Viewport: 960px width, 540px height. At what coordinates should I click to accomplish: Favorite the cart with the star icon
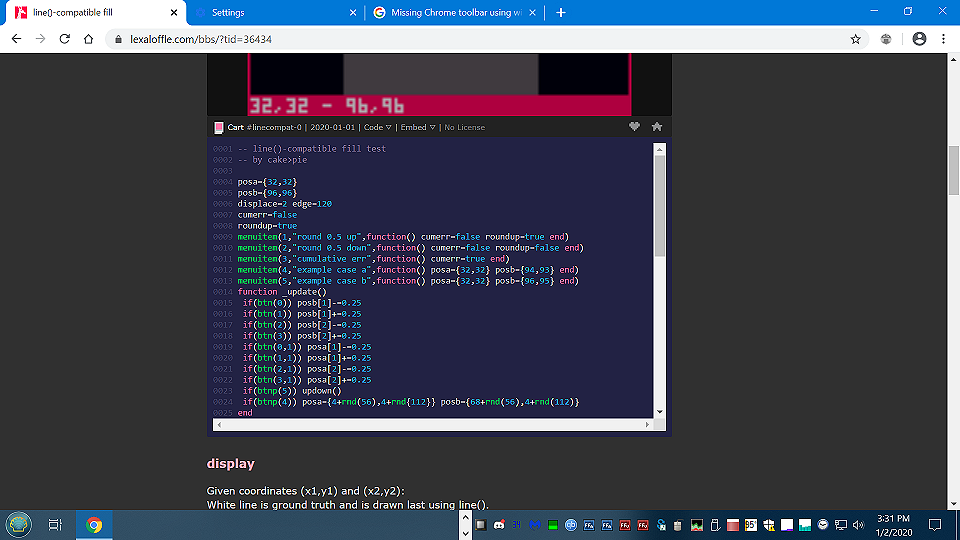pyautogui.click(x=657, y=127)
